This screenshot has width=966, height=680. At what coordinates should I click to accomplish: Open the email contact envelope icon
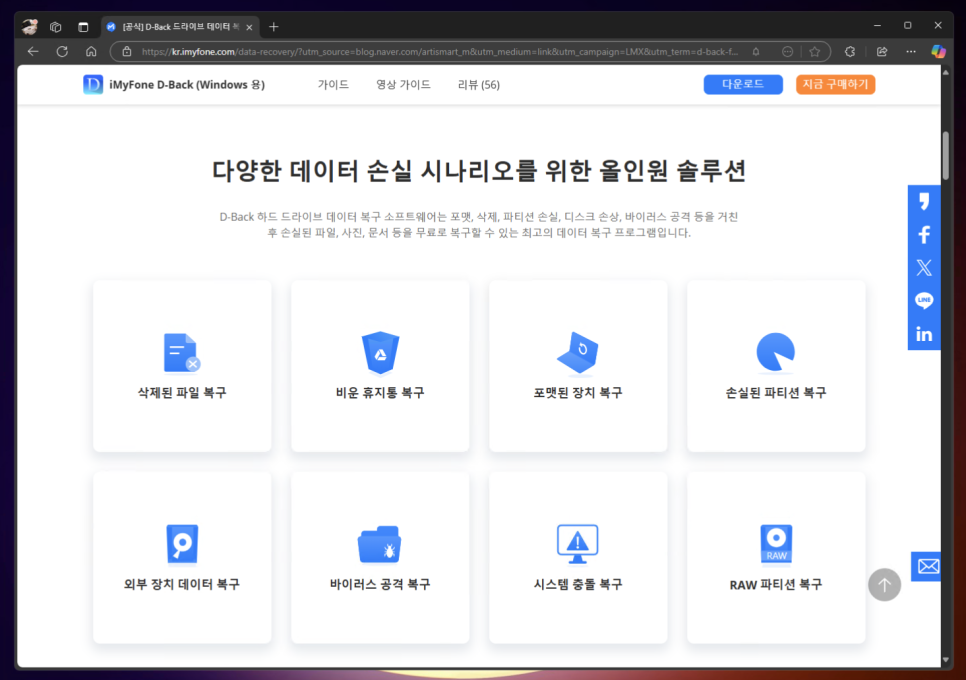click(928, 566)
